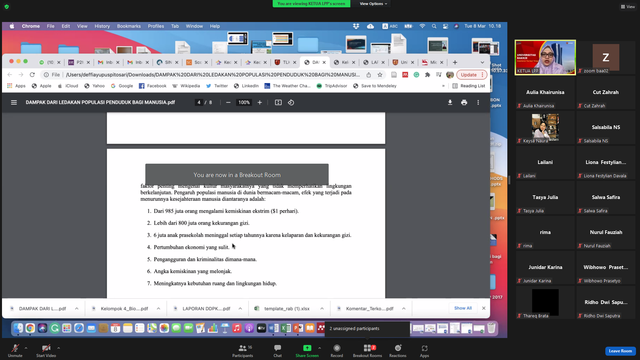Image resolution: width=640 pixels, height=360 pixels.
Task: Open the Profiles menu
Action: (x=156, y=26)
